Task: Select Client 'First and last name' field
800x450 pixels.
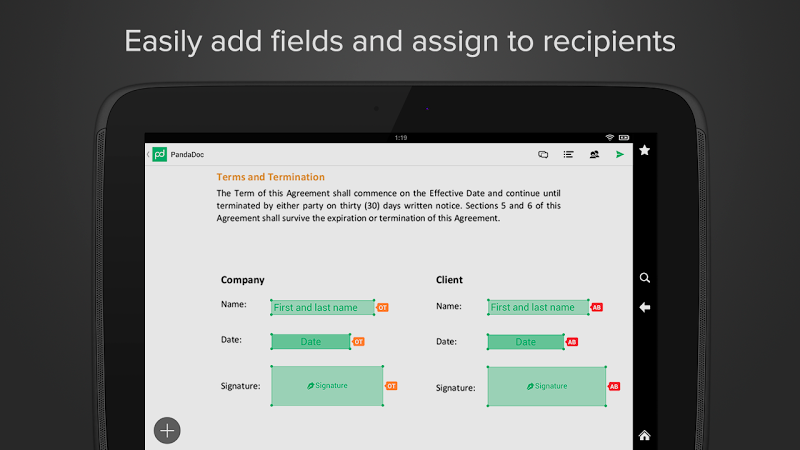Action: (x=538, y=307)
